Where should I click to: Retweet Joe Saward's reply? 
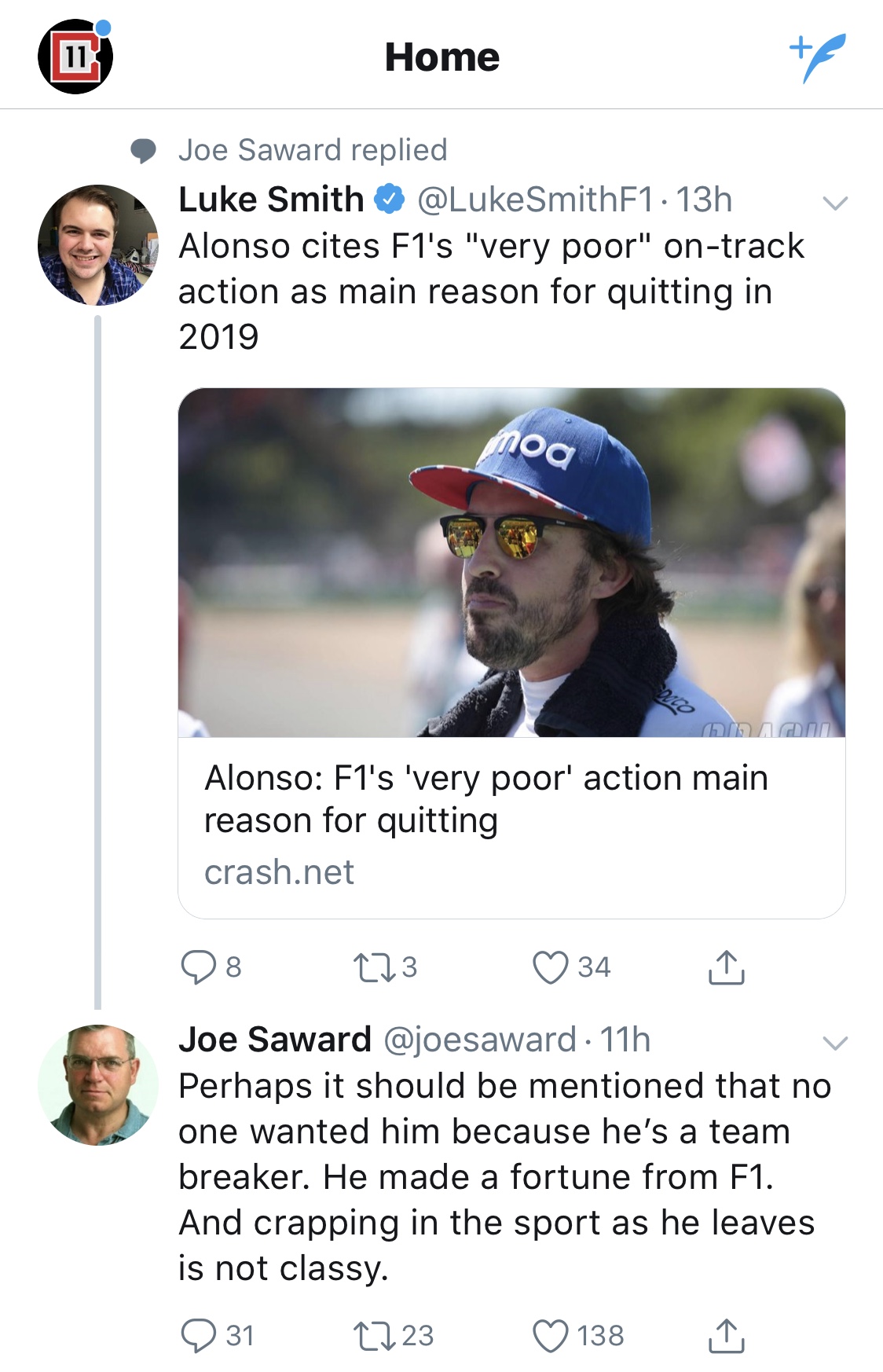tap(375, 1335)
